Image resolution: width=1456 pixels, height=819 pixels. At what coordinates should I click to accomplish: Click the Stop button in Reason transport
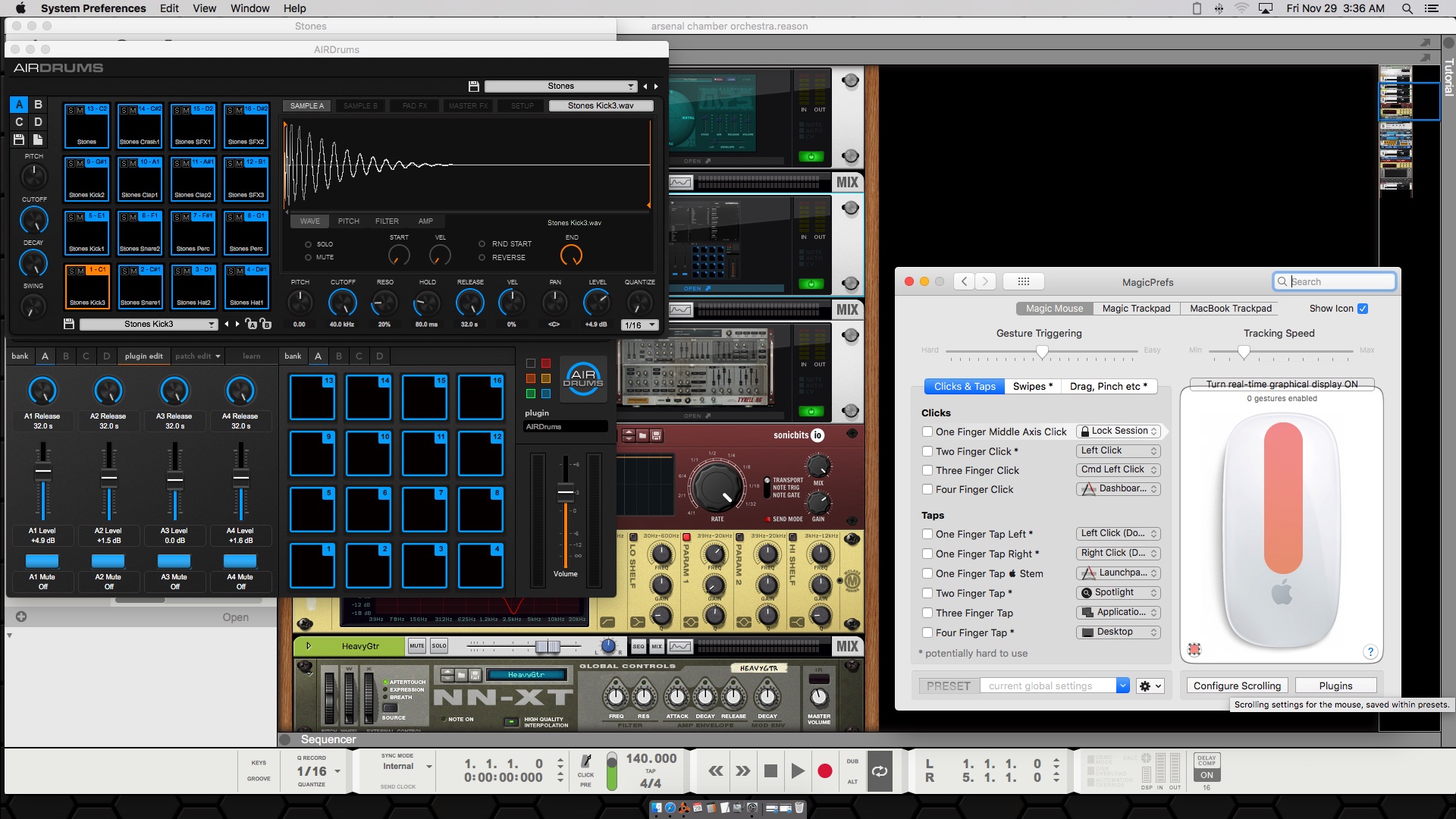[x=770, y=771]
